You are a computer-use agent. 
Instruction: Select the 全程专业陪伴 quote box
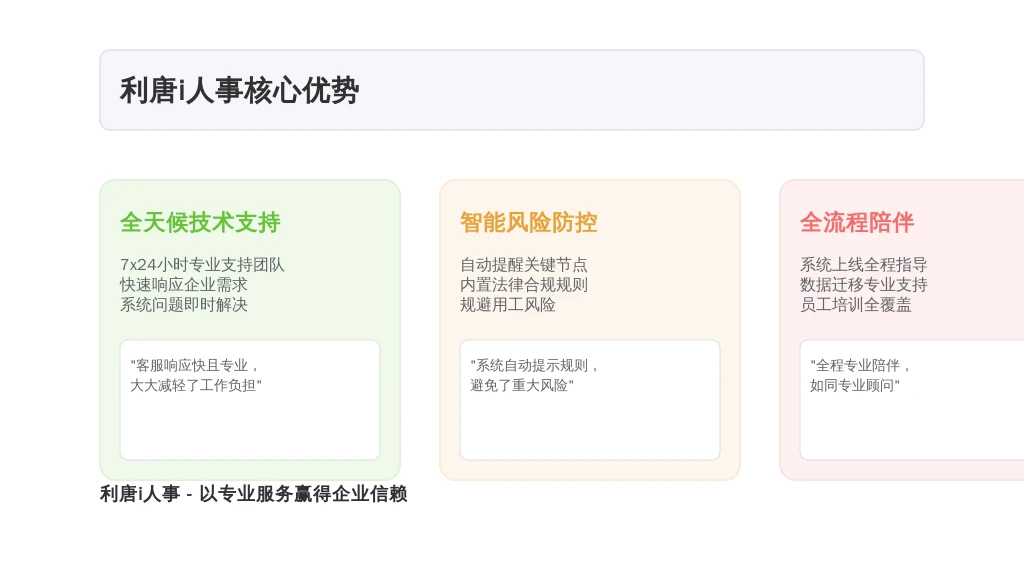point(912,400)
